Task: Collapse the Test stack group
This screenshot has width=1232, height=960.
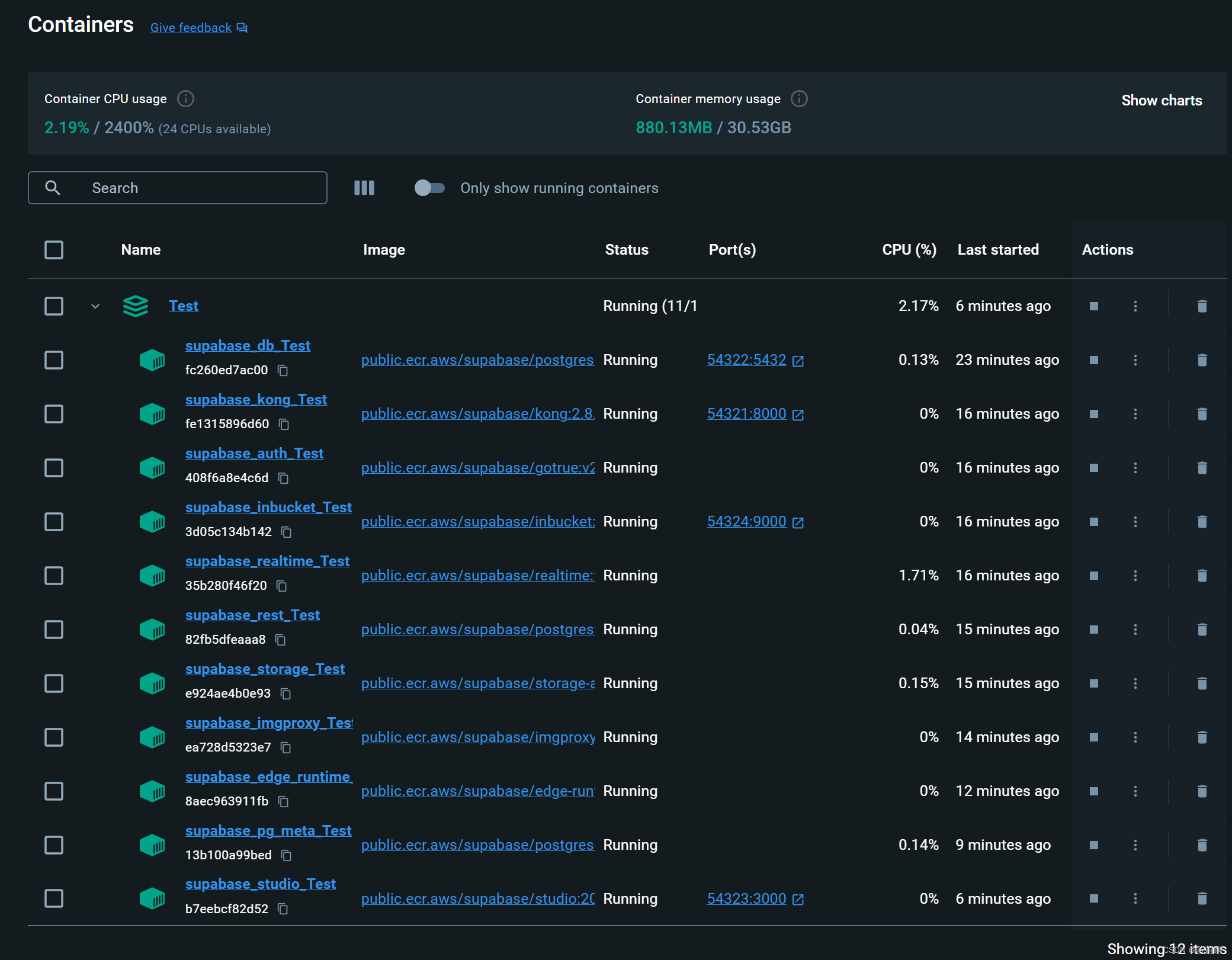Action: tap(95, 306)
